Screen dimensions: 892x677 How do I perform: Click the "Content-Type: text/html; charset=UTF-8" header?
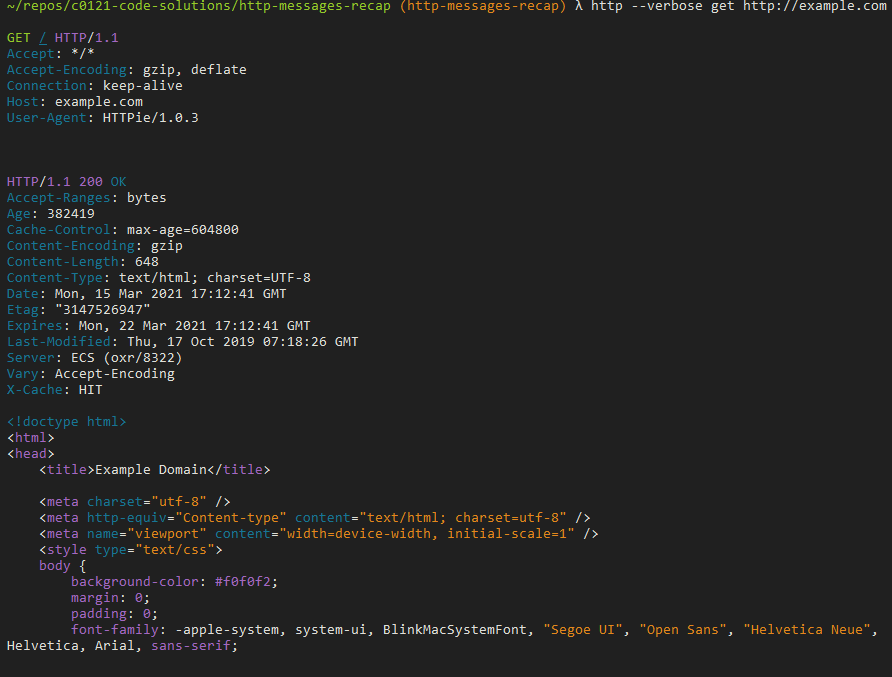[159, 278]
